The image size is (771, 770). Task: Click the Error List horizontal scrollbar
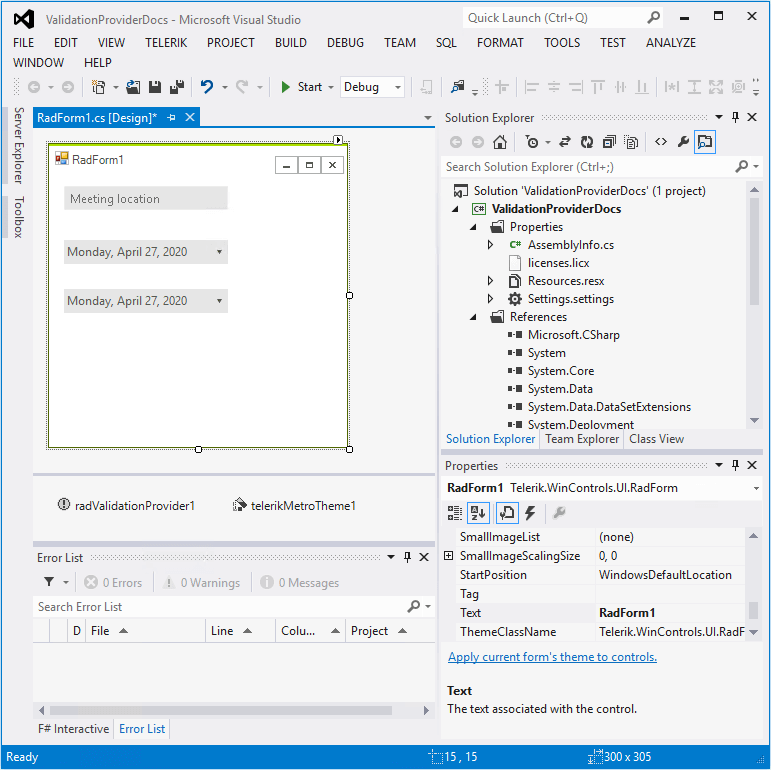221,711
